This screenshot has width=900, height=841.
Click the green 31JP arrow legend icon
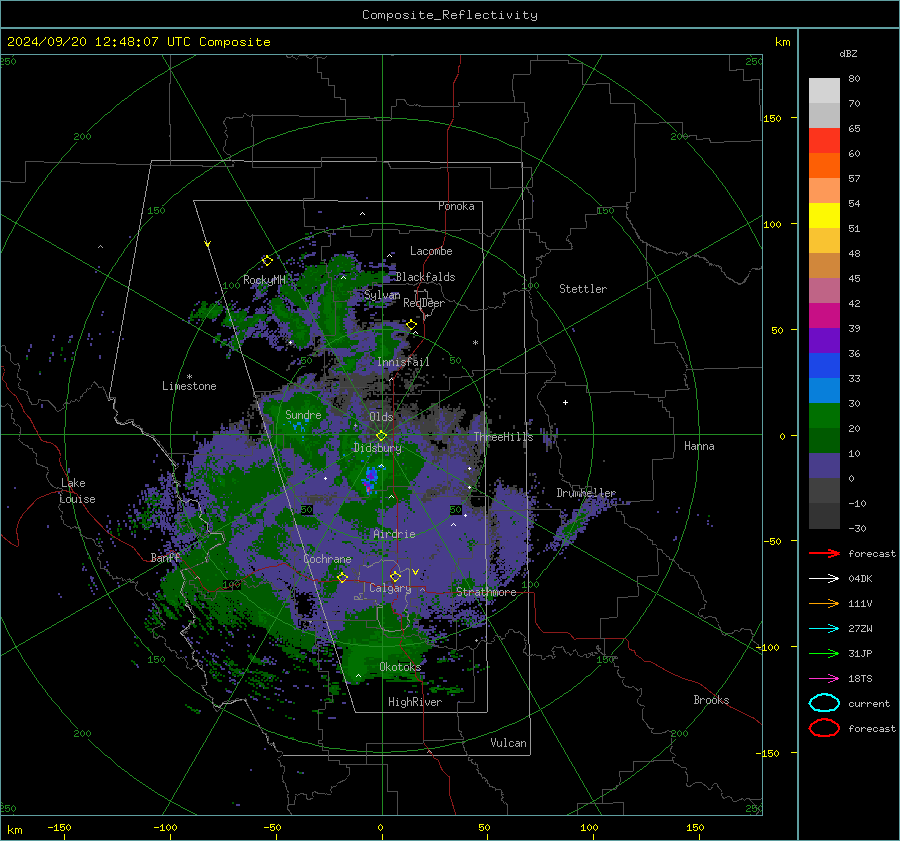tap(824, 653)
